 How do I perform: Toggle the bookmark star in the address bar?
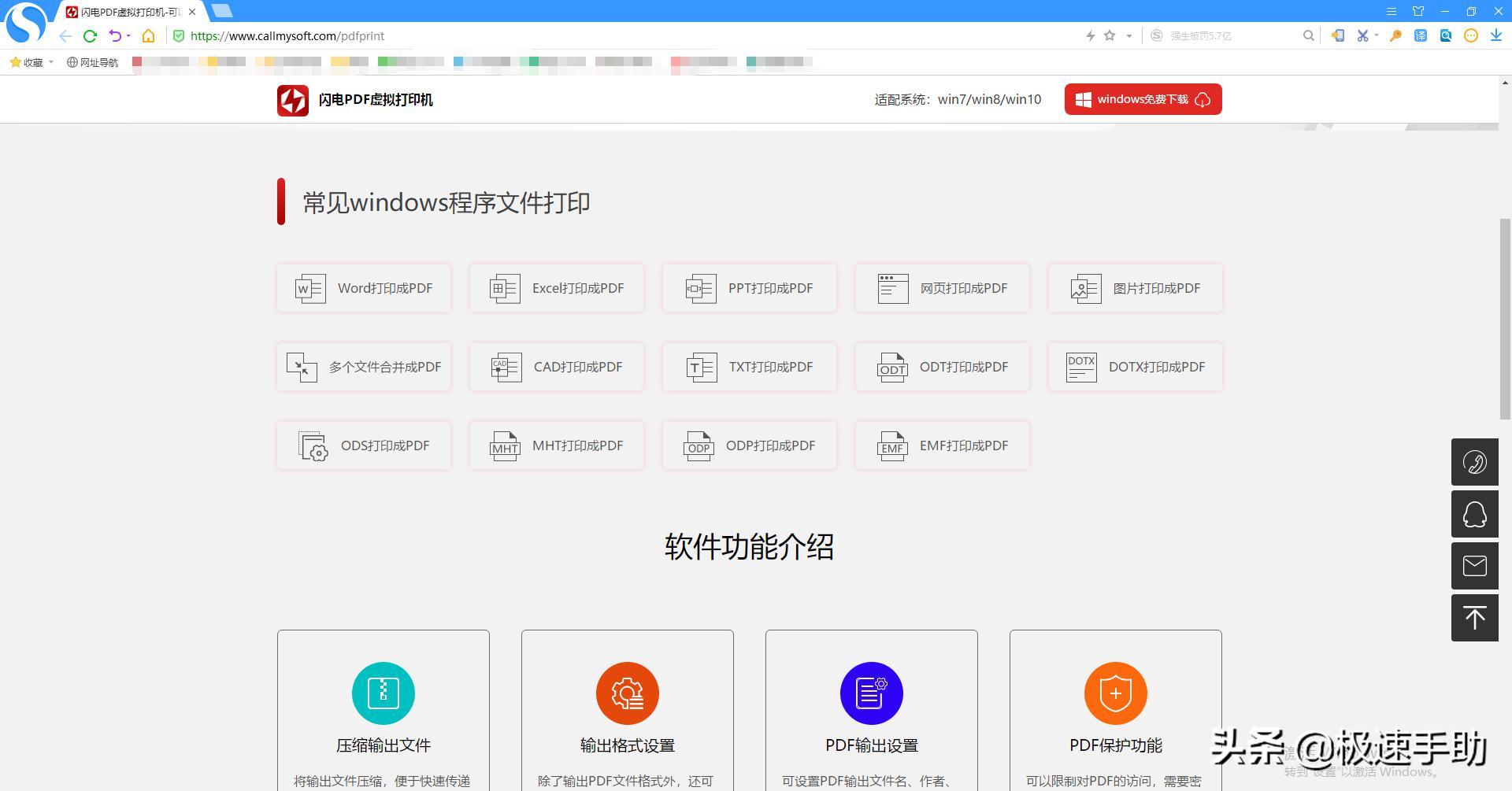point(1109,35)
